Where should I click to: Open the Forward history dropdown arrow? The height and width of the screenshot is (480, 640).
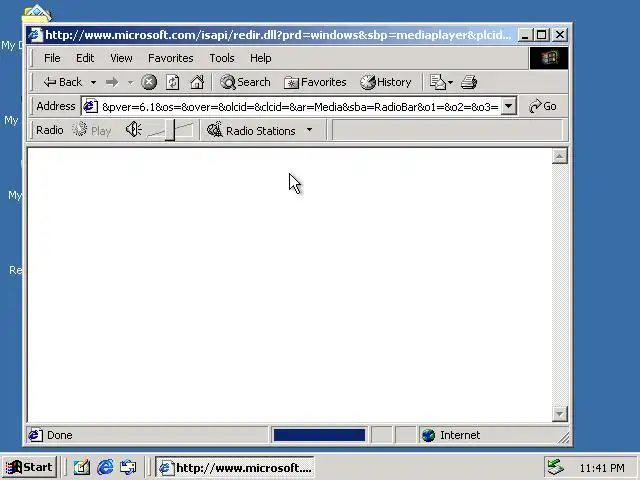pyautogui.click(x=130, y=82)
